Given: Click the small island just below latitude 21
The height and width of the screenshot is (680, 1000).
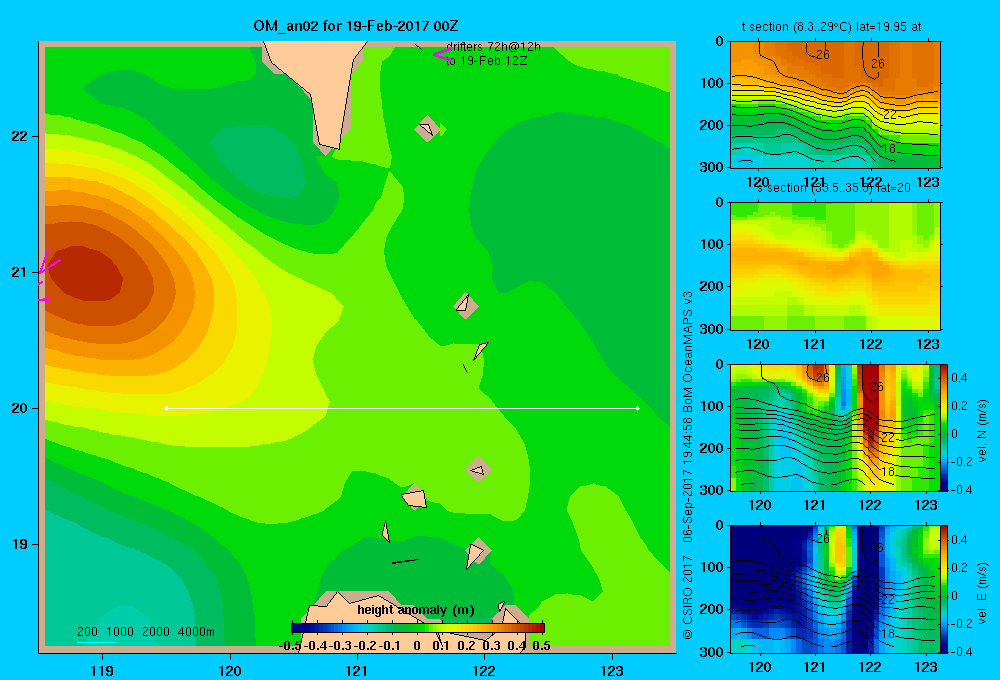Looking at the screenshot, I should [x=466, y=305].
